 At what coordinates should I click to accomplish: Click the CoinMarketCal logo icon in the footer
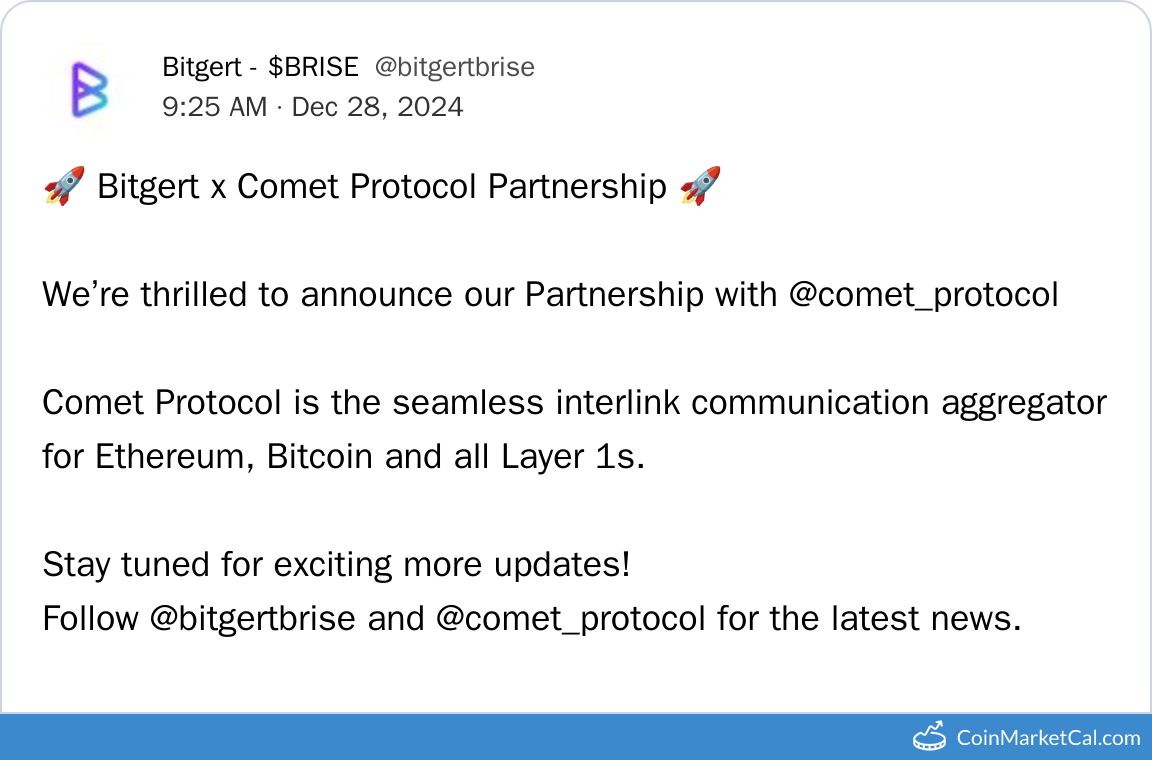pyautogui.click(x=930, y=737)
